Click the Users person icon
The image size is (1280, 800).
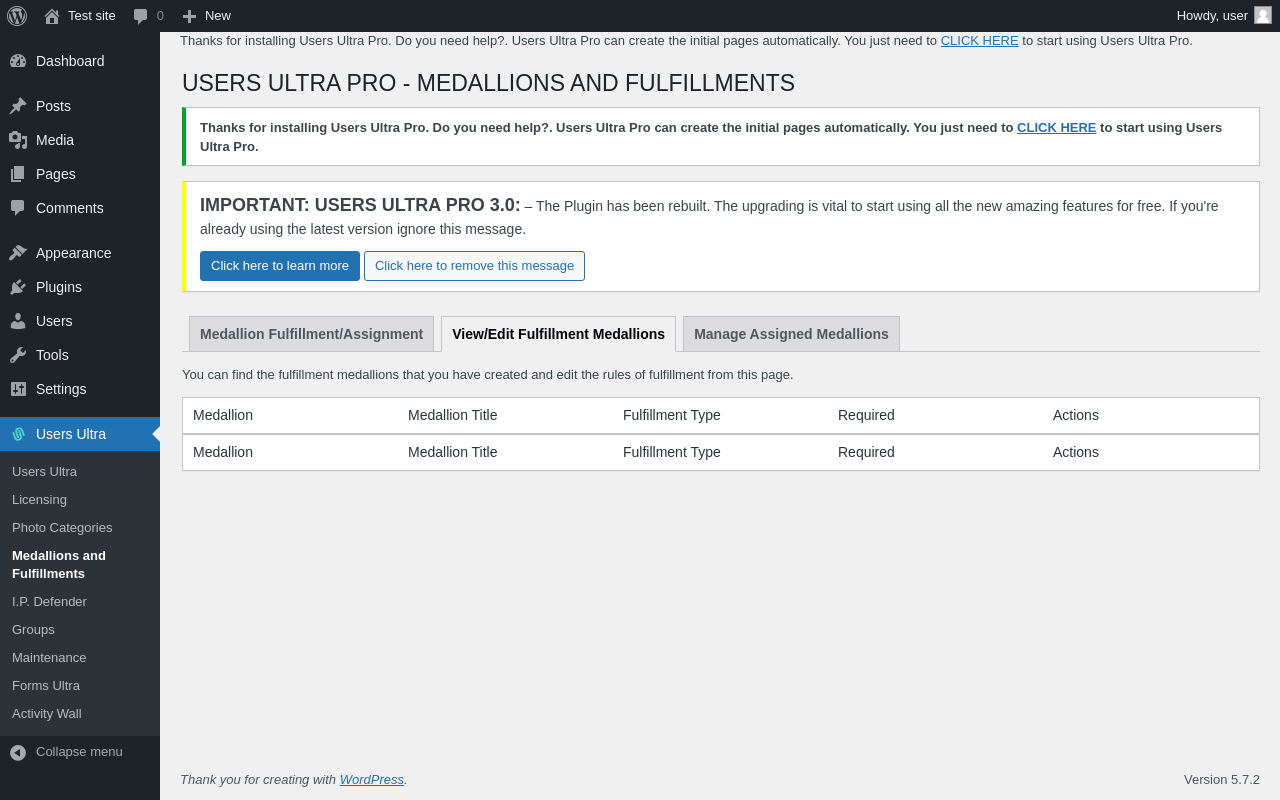click(18, 321)
